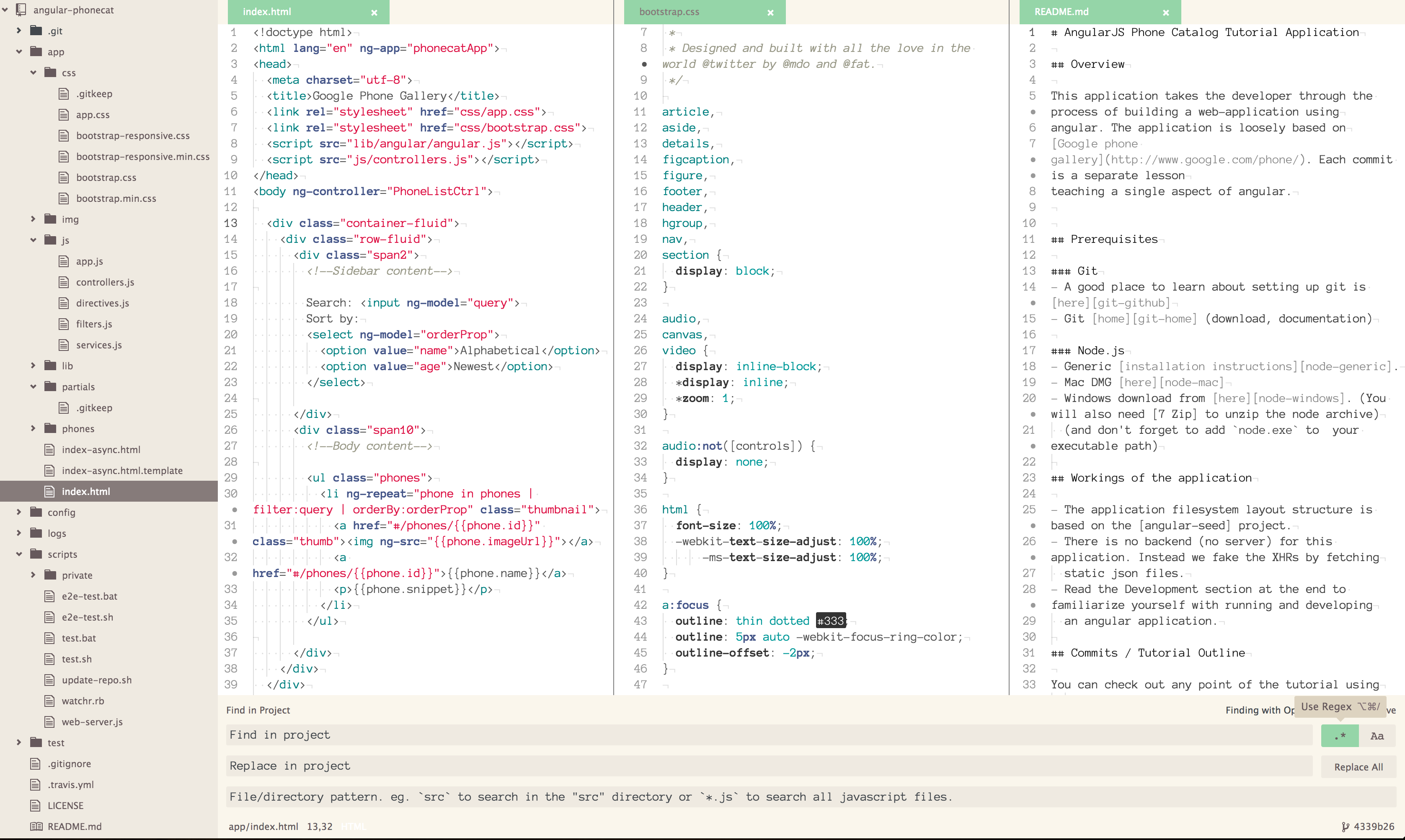1405x840 pixels.
Task: Click the #333 color marker in bootstrap.css
Action: (x=830, y=621)
